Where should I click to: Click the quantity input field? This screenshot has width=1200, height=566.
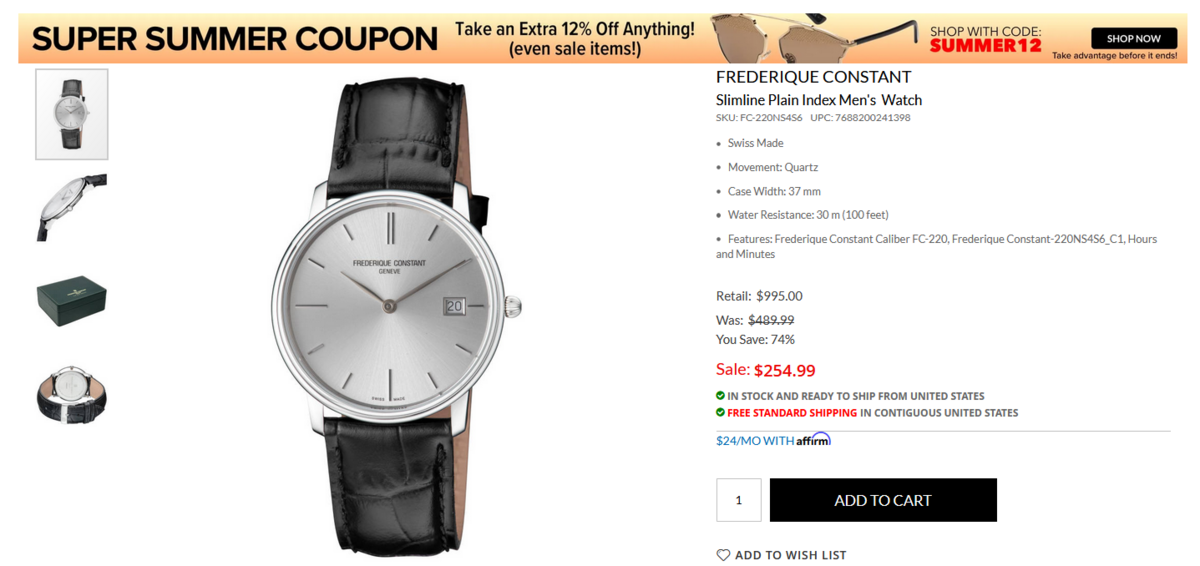tap(739, 500)
